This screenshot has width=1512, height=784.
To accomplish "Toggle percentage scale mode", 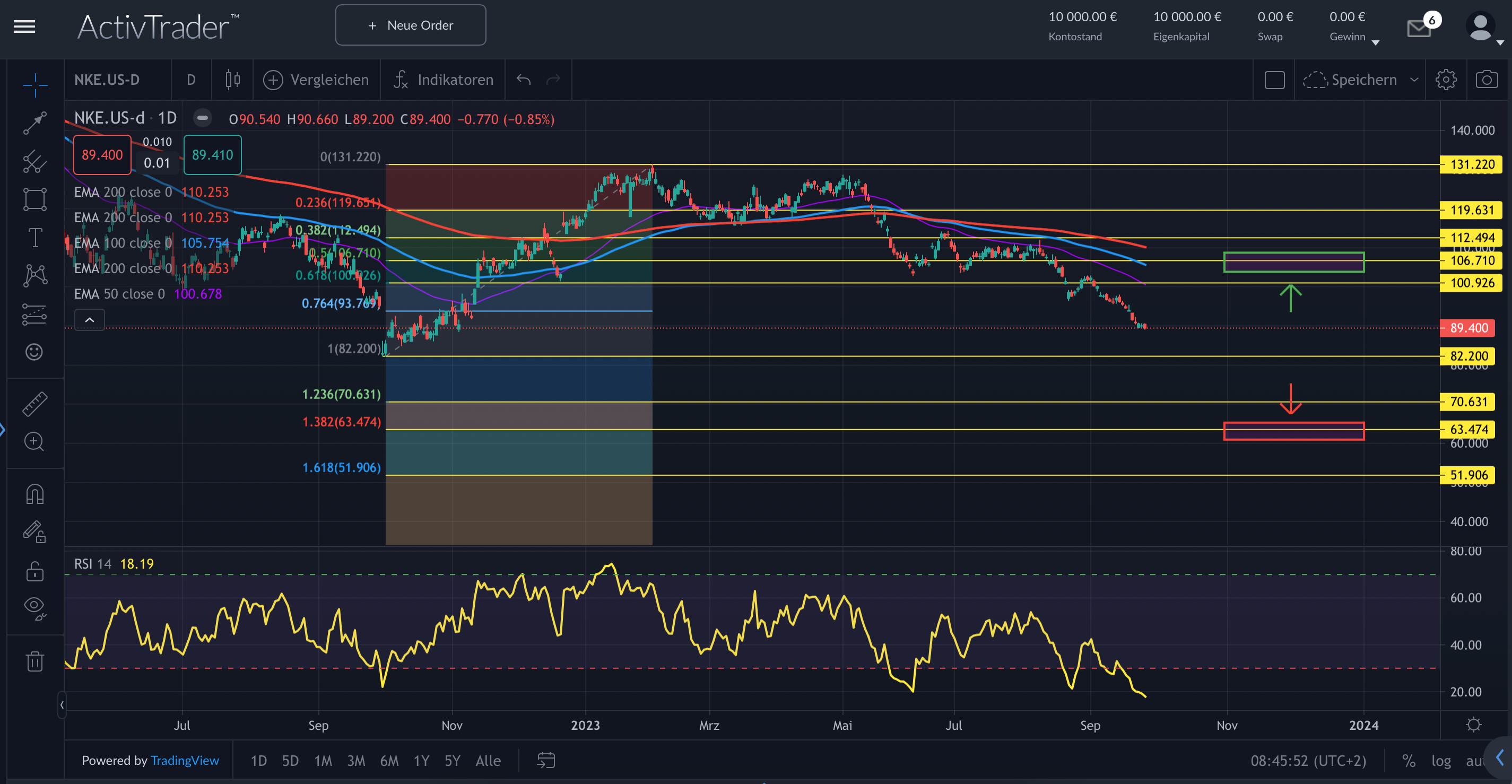I will click(1408, 761).
